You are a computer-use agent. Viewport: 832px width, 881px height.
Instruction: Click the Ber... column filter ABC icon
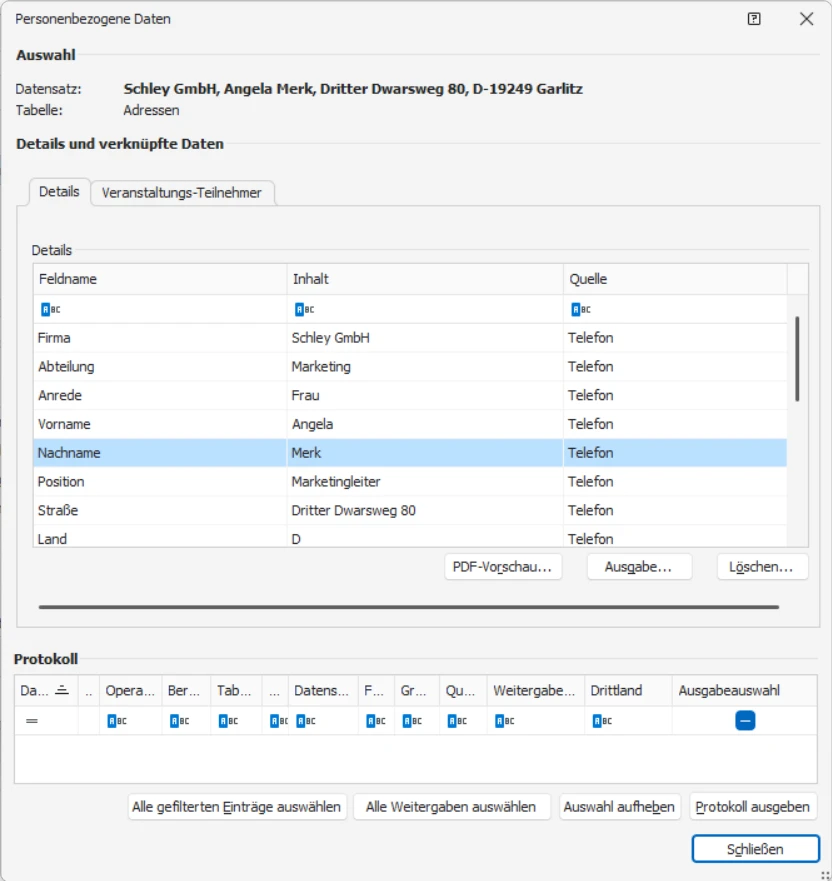pos(179,721)
